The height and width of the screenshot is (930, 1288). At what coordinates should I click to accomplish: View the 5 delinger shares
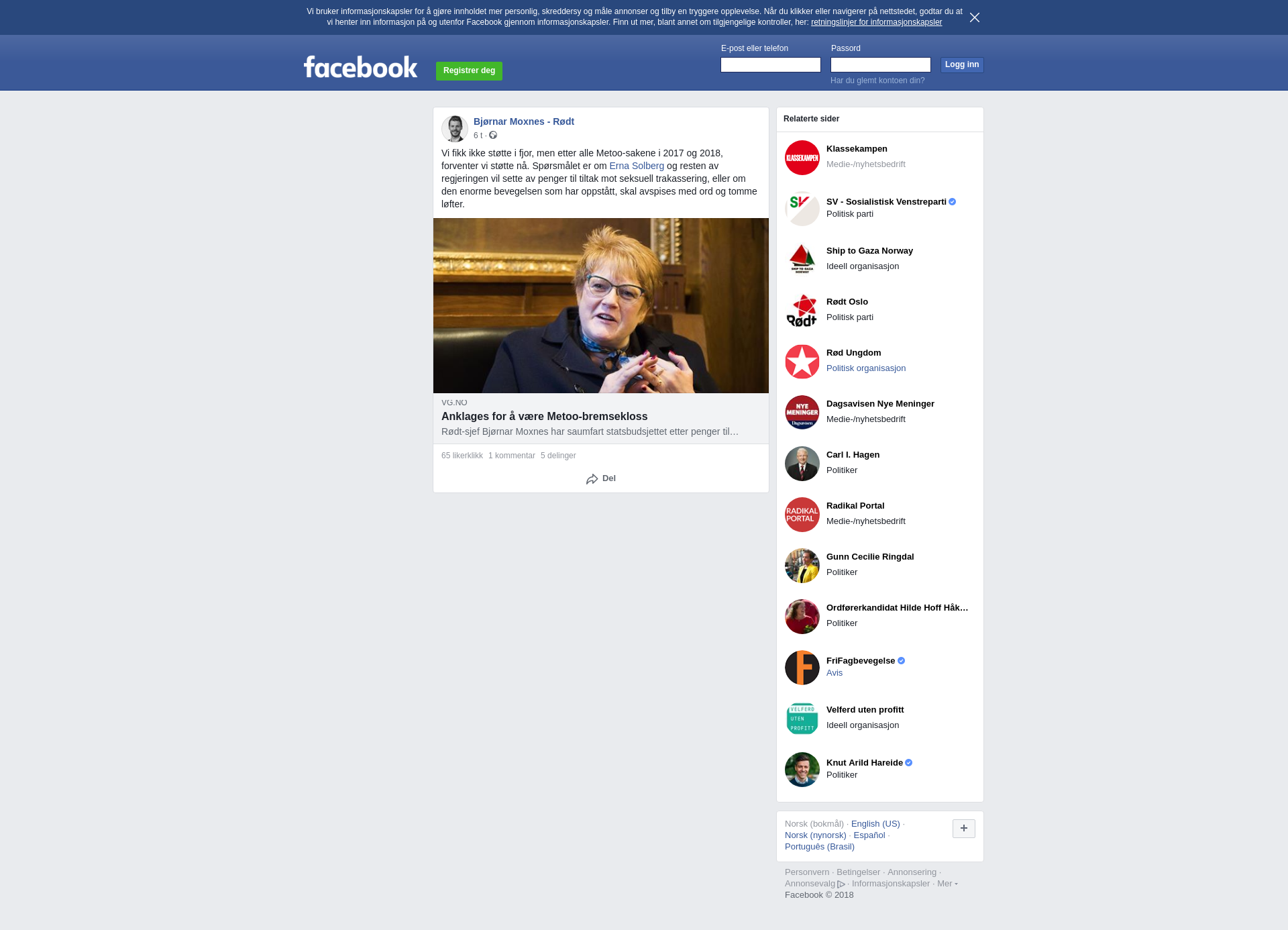(x=558, y=456)
